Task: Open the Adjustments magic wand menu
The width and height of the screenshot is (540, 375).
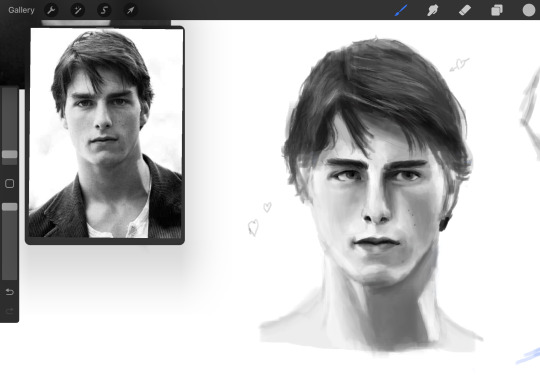Action: [x=77, y=10]
